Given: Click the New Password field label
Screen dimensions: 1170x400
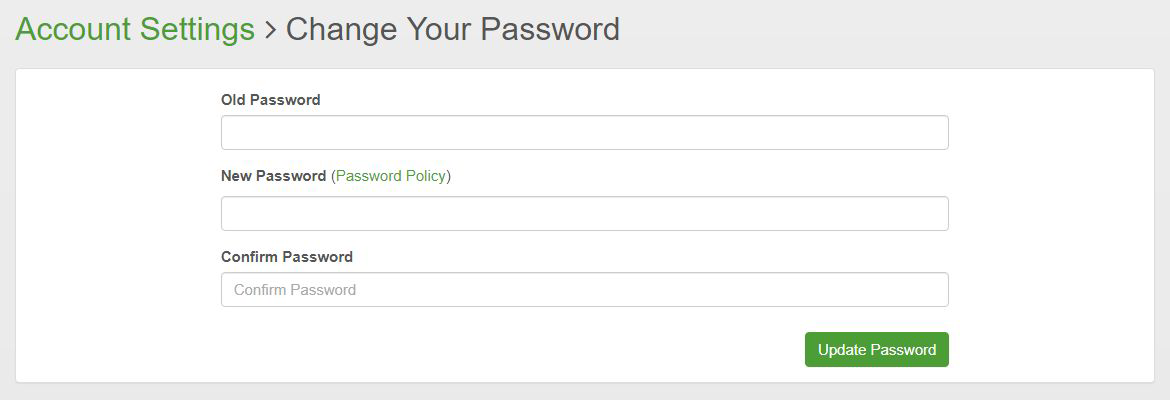Looking at the screenshot, I should (x=273, y=176).
